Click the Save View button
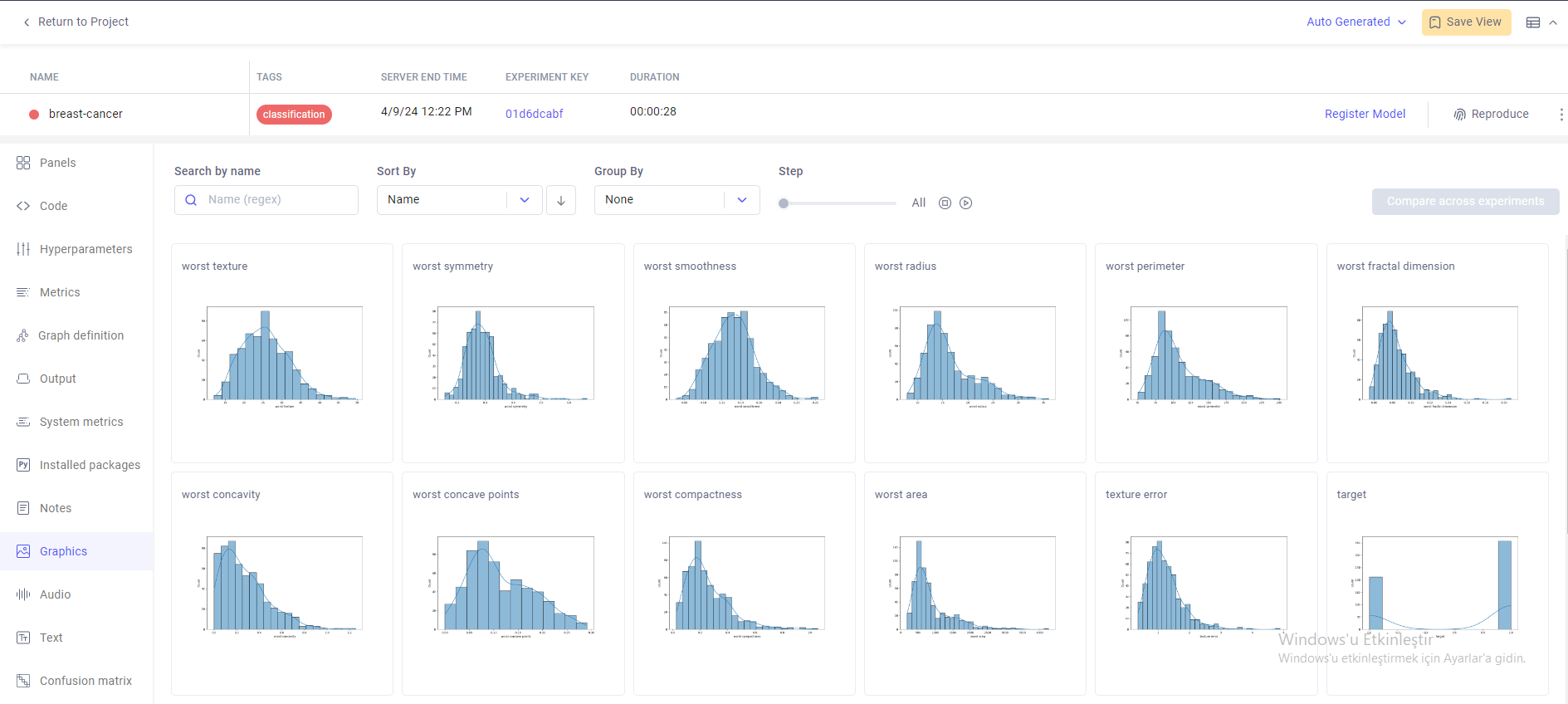 click(1466, 22)
